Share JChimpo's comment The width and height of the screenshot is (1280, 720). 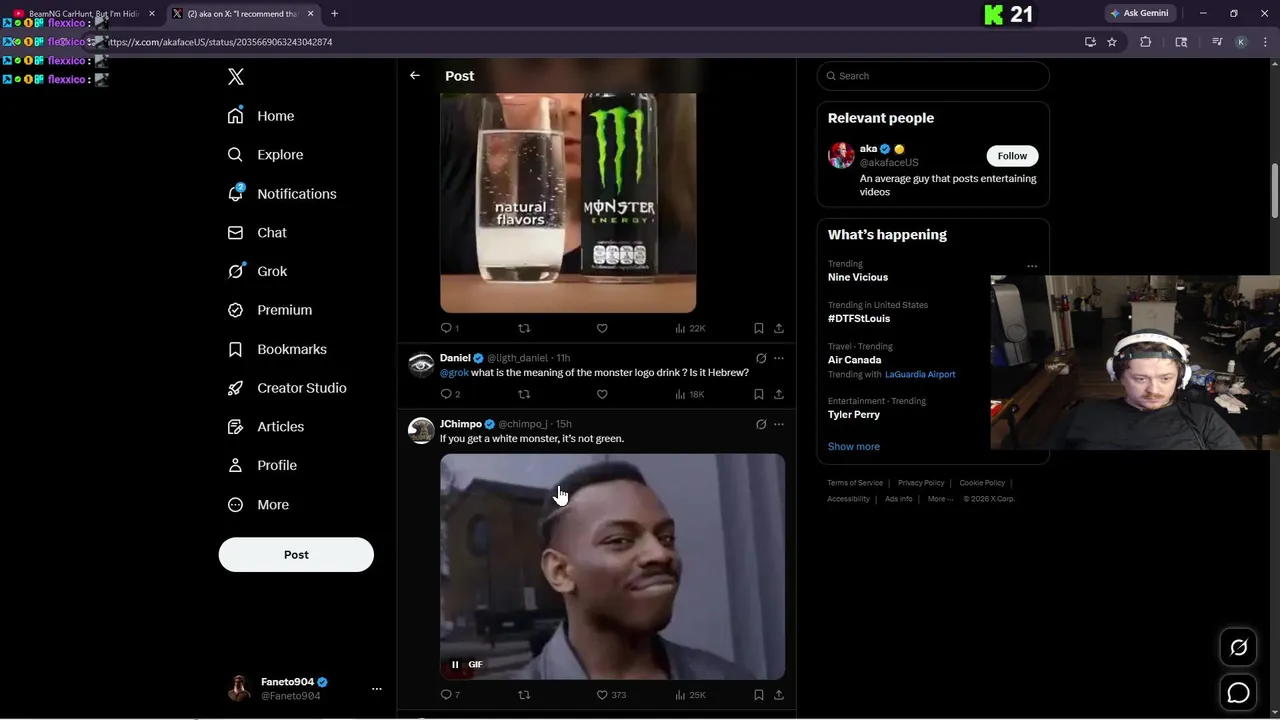pos(779,695)
